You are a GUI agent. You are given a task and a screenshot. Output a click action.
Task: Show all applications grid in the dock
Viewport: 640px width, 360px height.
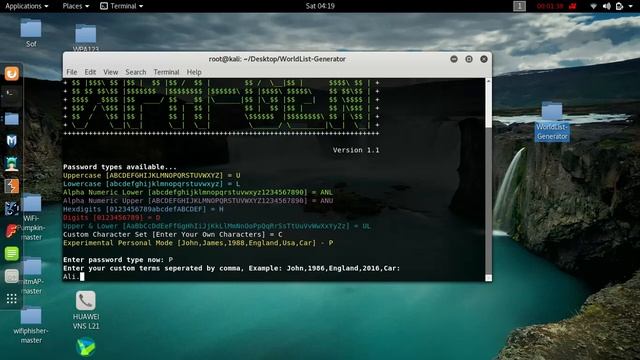coord(11,299)
